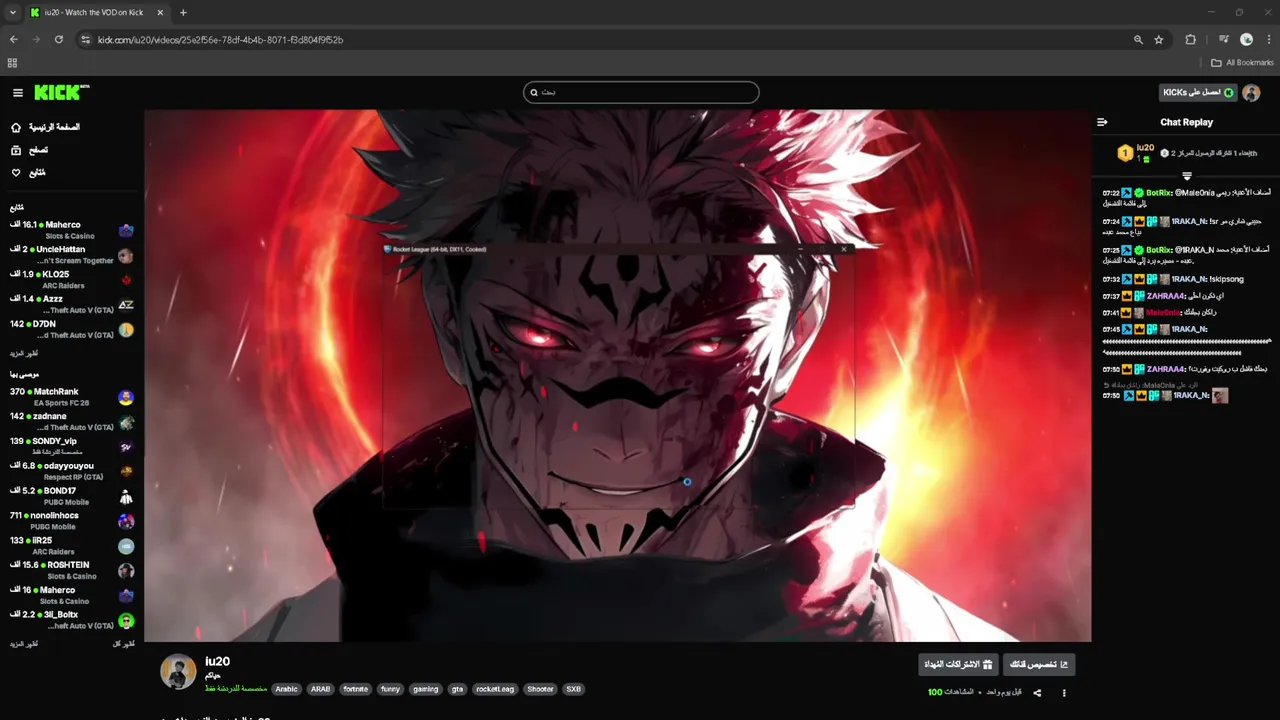The height and width of the screenshot is (720, 1280).
Task: Open UncleHattan channel in sidebar
Action: click(x=72, y=255)
